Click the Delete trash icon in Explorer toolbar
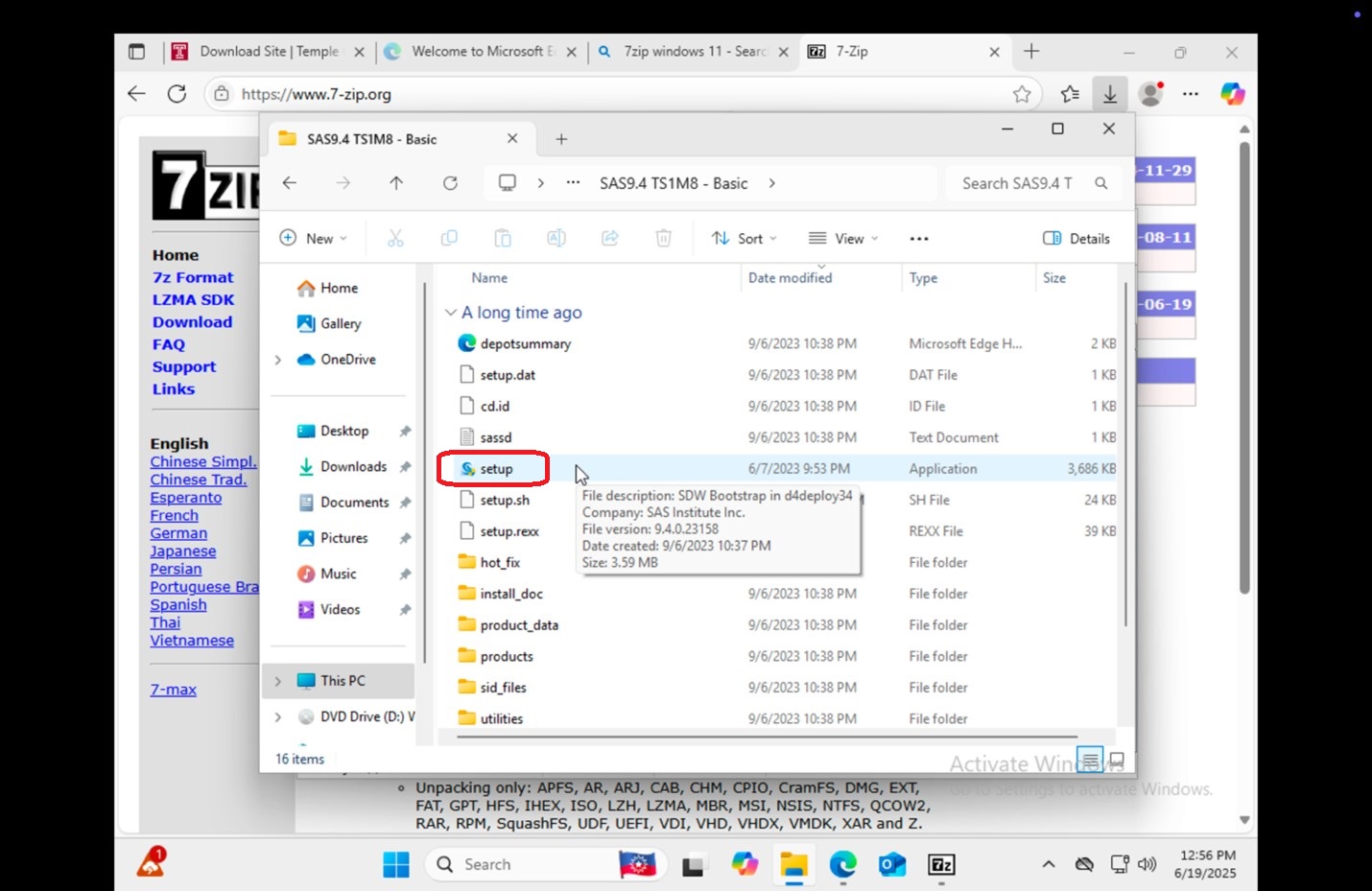This screenshot has height=891, width=1372. (663, 239)
